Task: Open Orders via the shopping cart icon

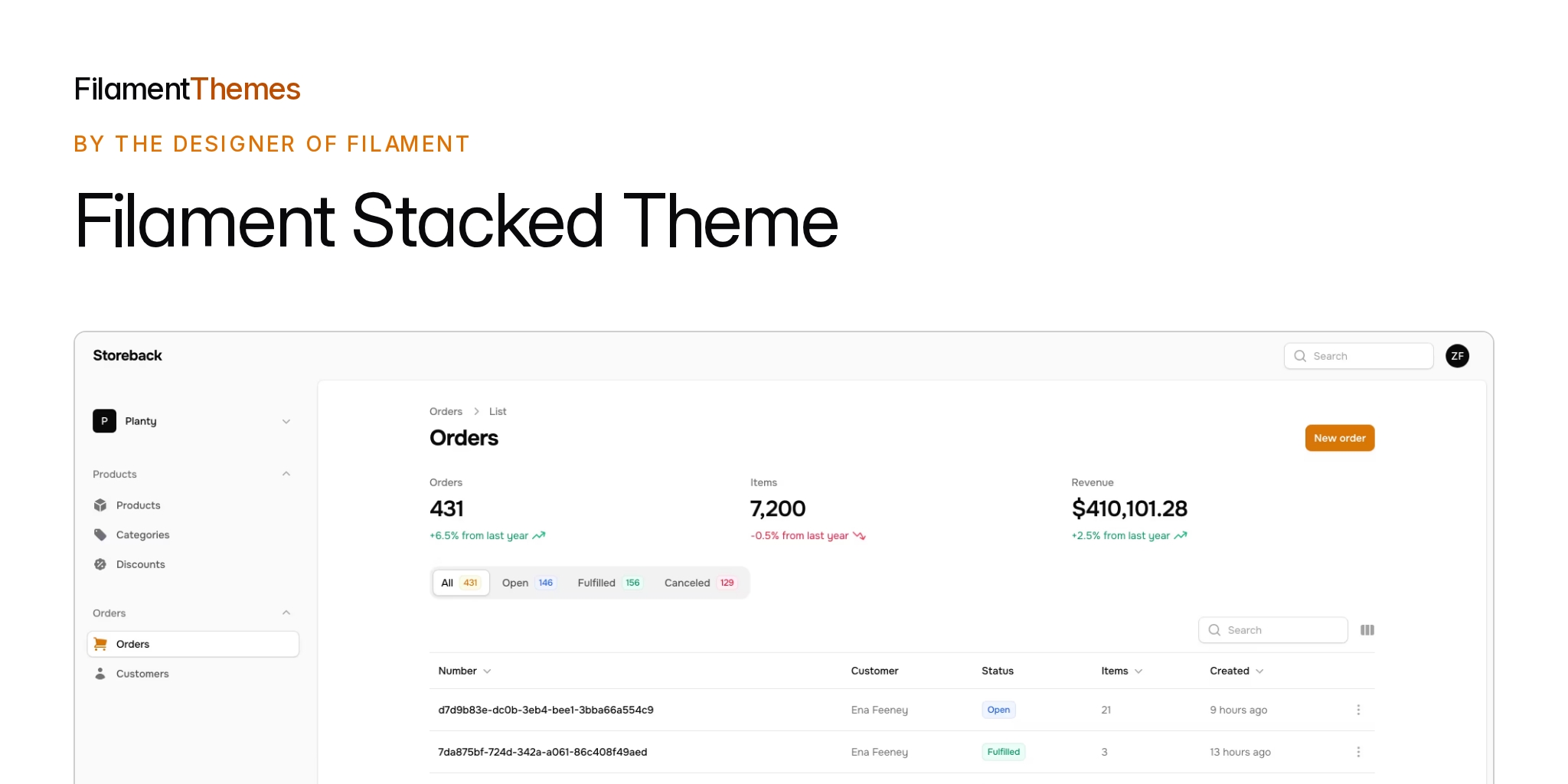Action: (x=100, y=643)
